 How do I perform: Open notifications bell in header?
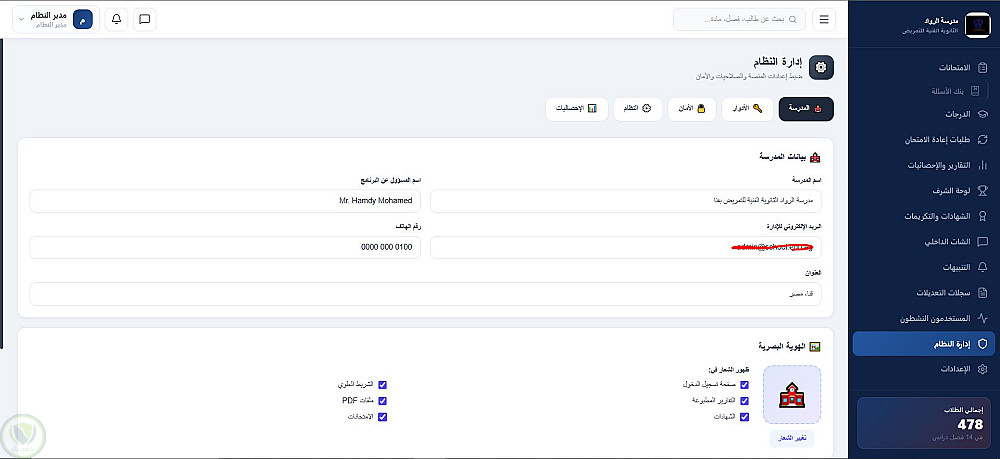(116, 19)
